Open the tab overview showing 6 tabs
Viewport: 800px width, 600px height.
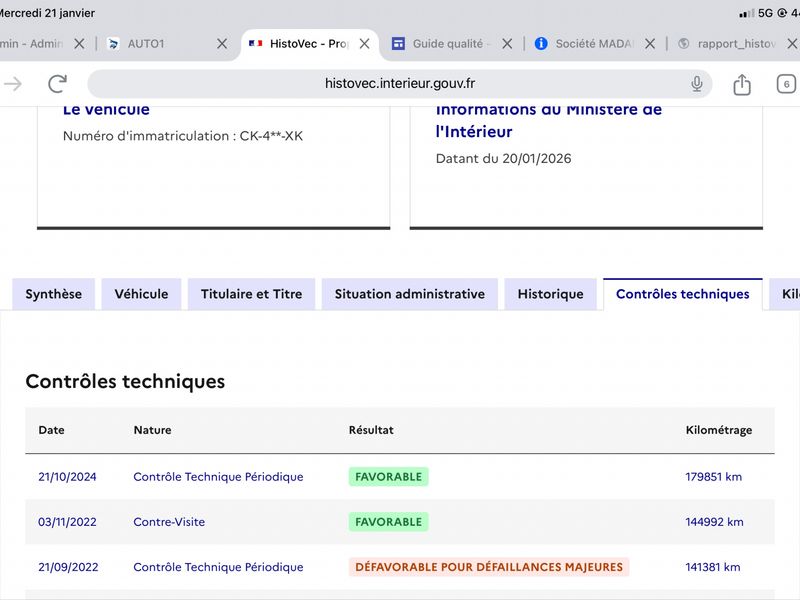tap(786, 84)
